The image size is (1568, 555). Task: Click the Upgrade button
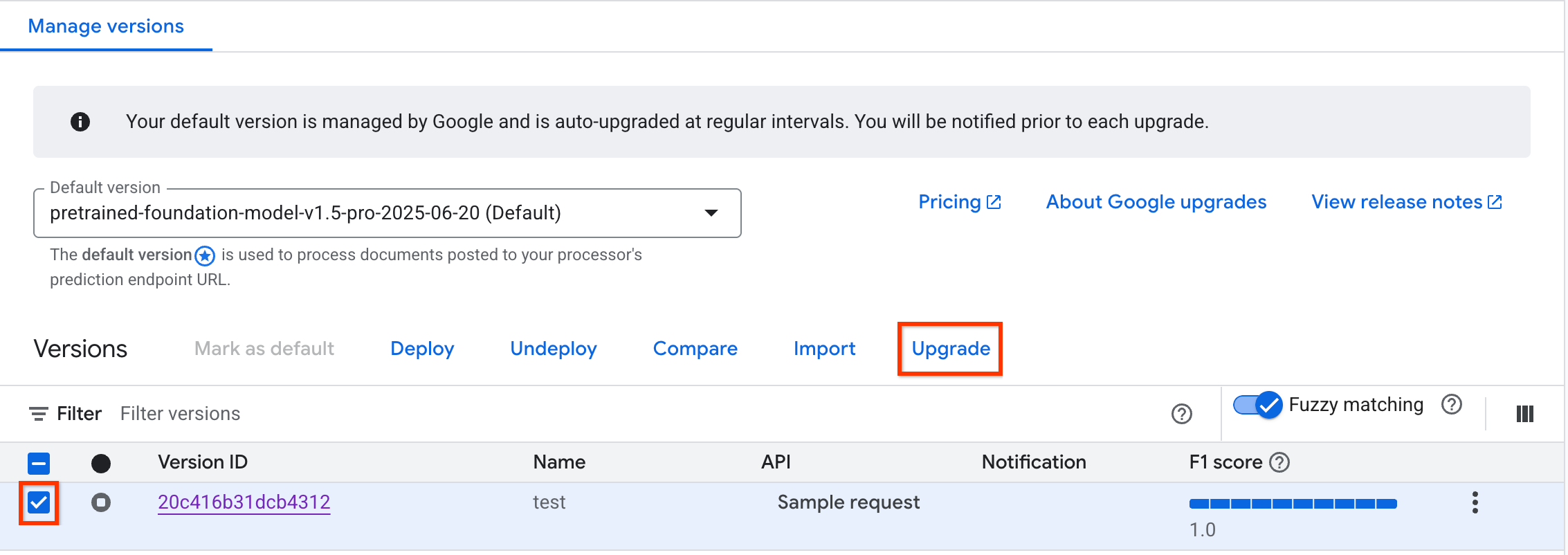(950, 349)
